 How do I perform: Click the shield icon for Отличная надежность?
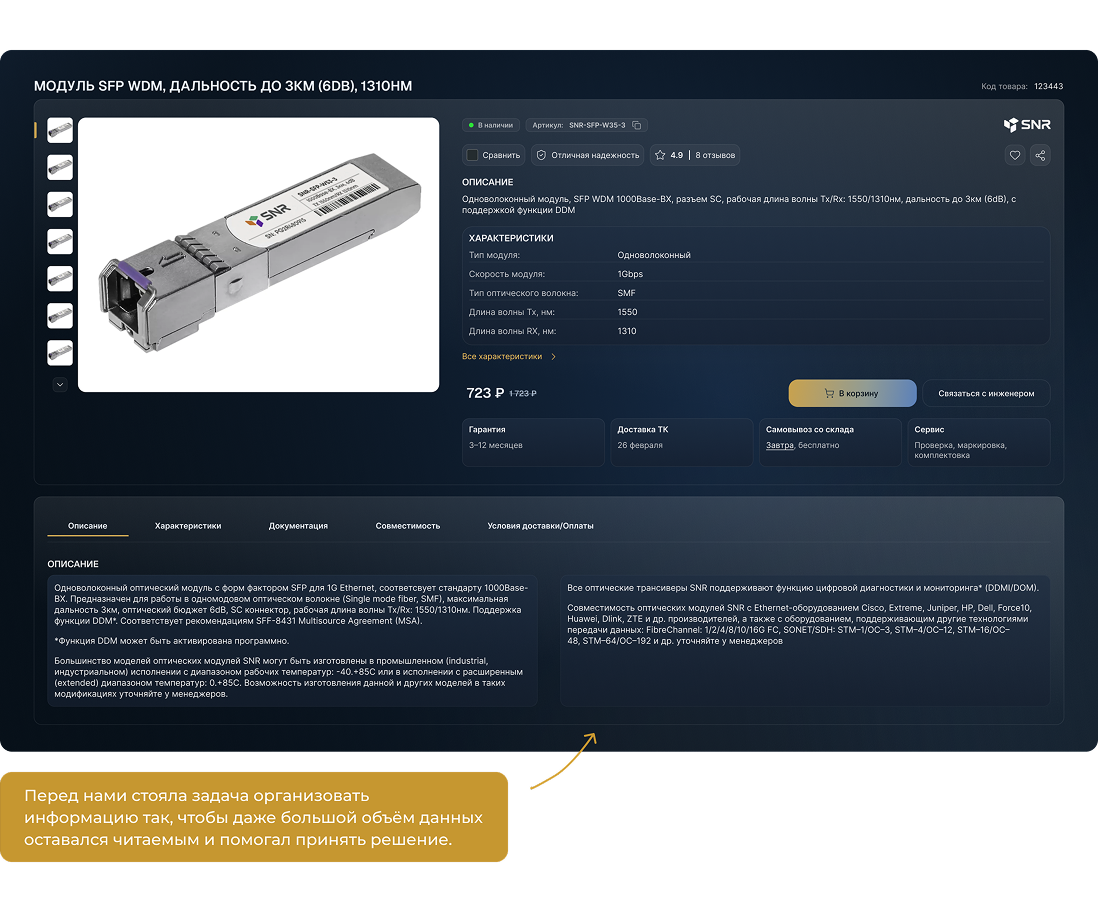click(541, 156)
